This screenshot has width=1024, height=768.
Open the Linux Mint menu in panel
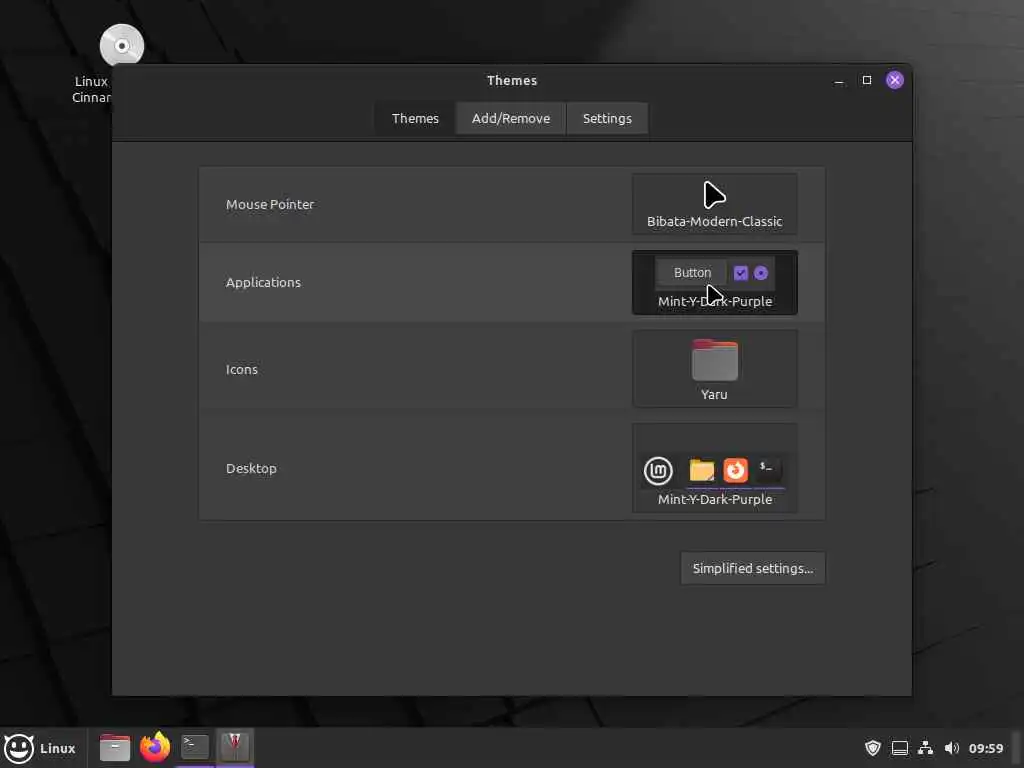(40, 748)
